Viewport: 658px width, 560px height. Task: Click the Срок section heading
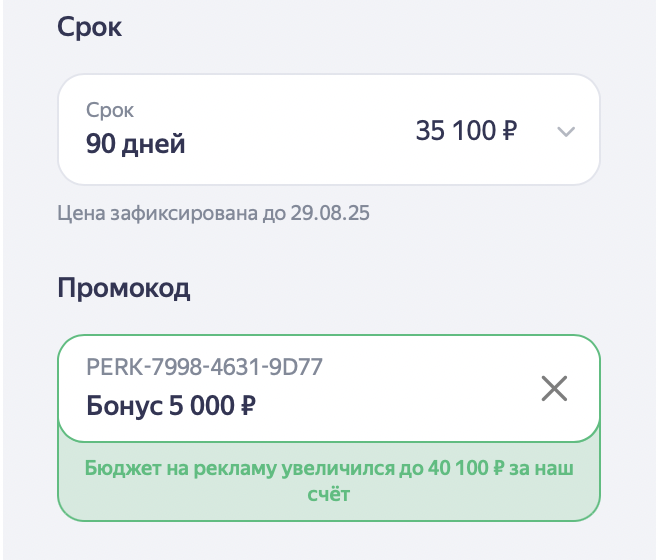(89, 27)
